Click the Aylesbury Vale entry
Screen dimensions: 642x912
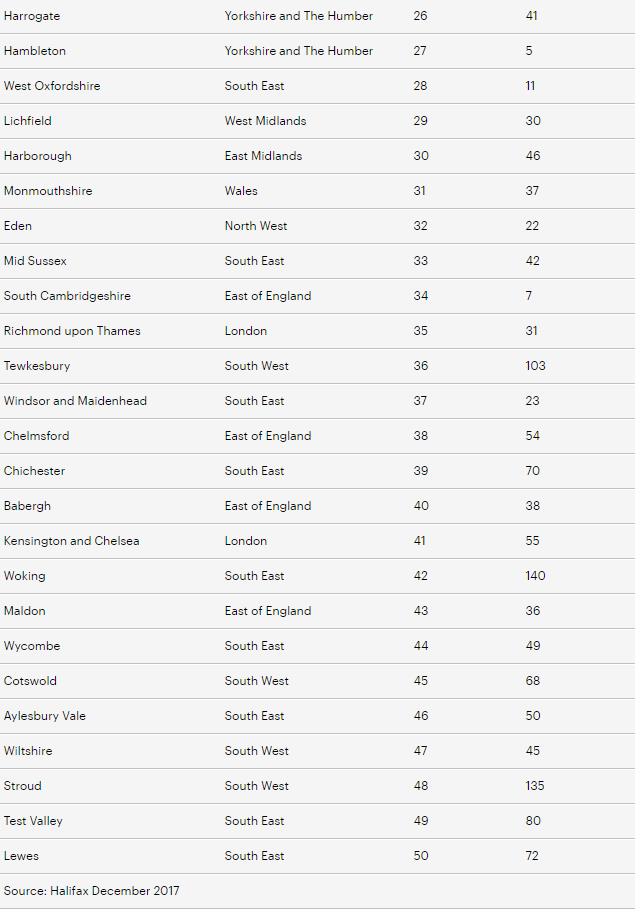click(x=45, y=716)
